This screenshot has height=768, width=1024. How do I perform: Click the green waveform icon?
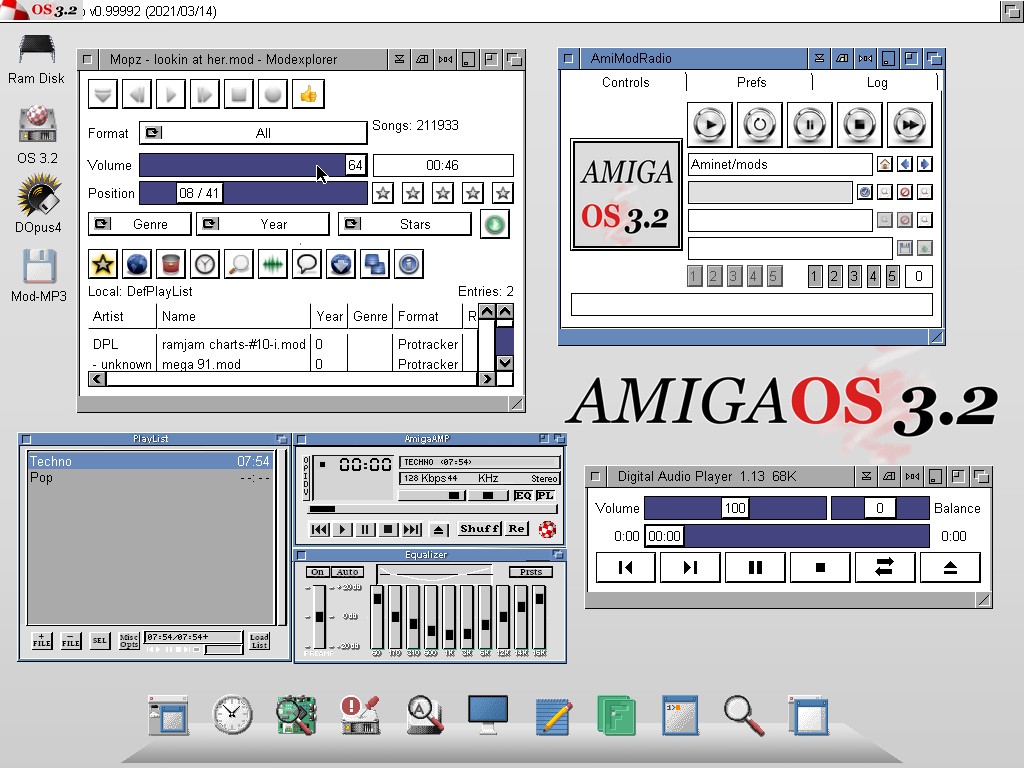coord(273,264)
